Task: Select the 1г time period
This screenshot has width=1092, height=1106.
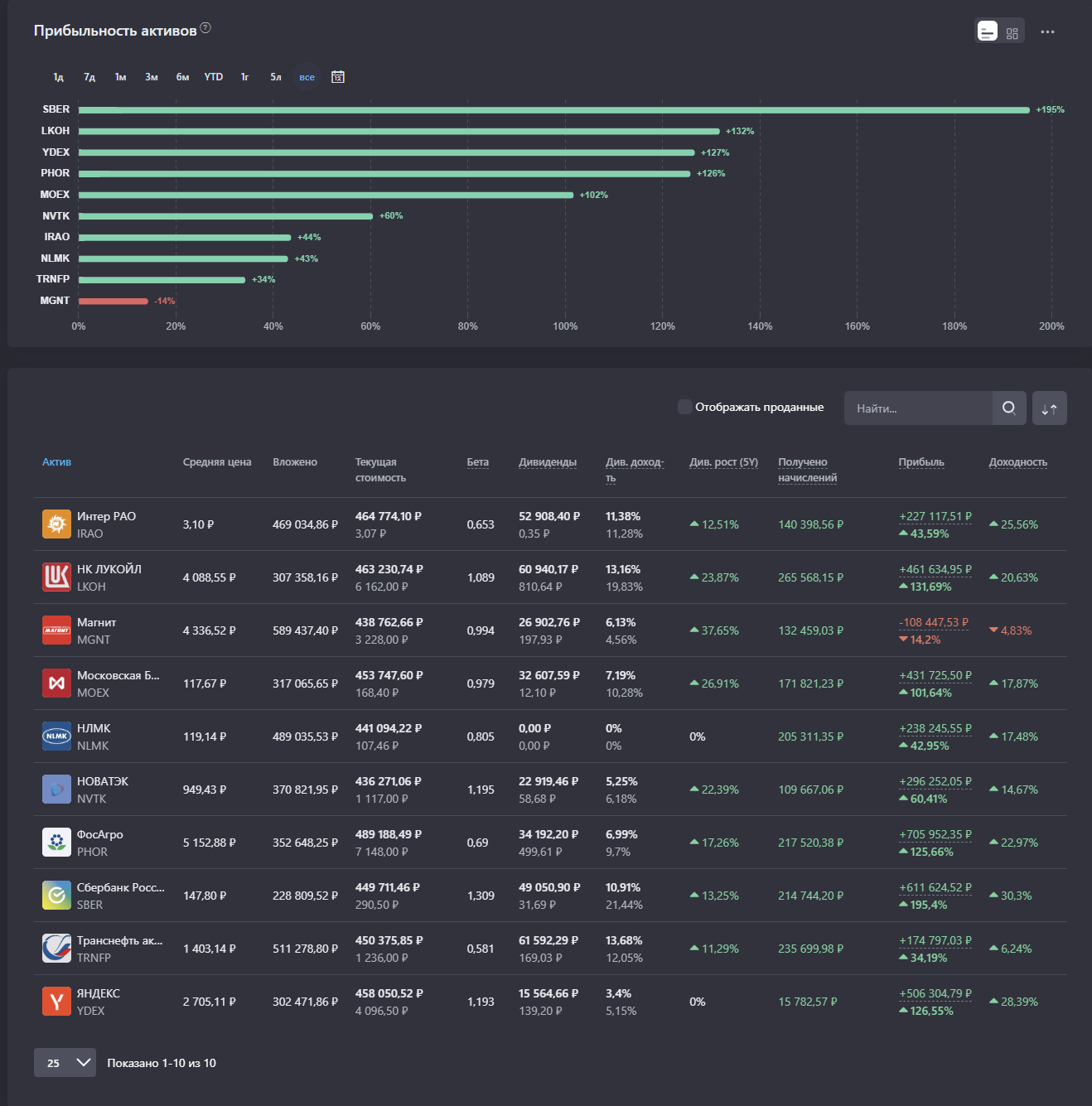Action: pos(244,77)
